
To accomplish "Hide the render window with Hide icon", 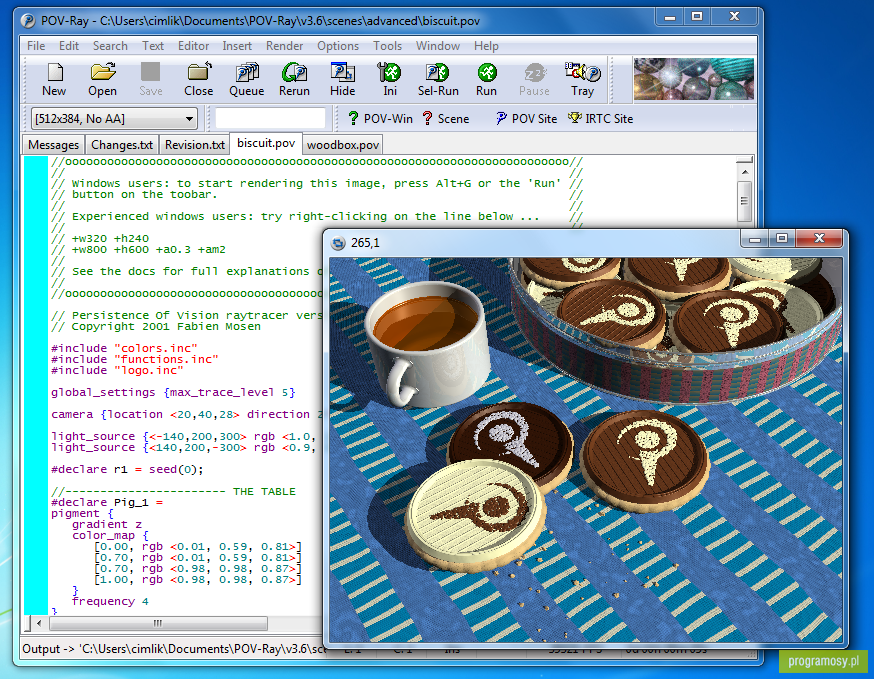I will [342, 79].
